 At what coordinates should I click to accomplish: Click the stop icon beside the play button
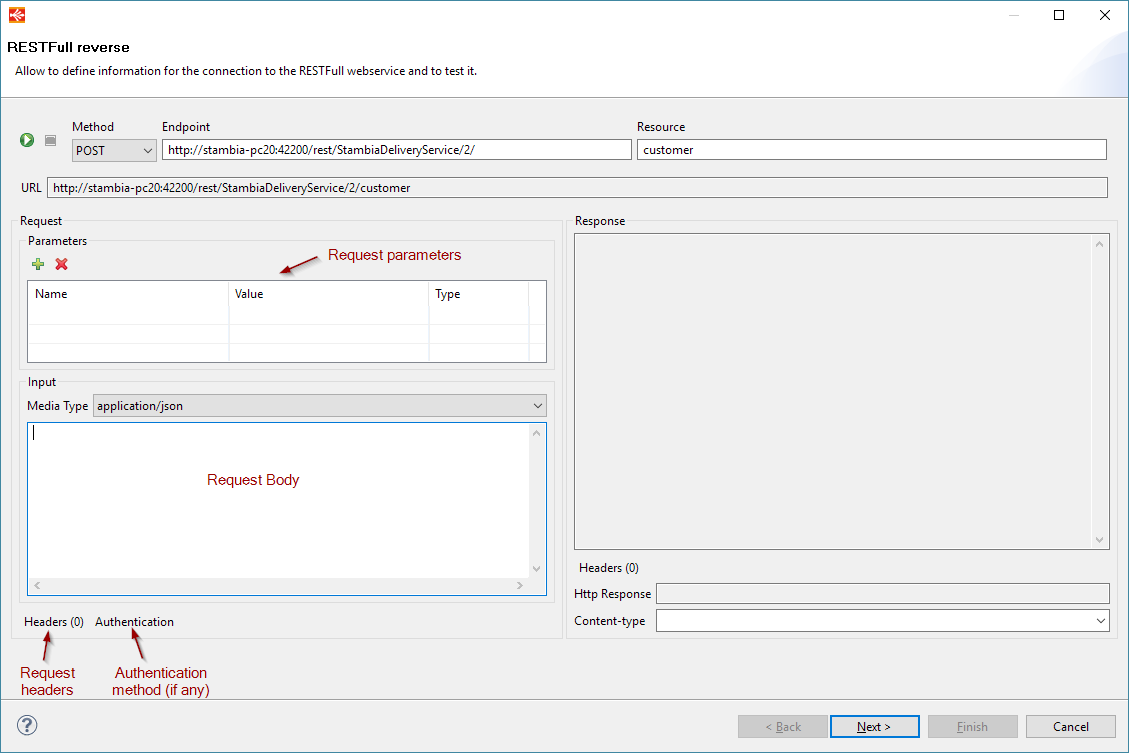pyautogui.click(x=50, y=140)
